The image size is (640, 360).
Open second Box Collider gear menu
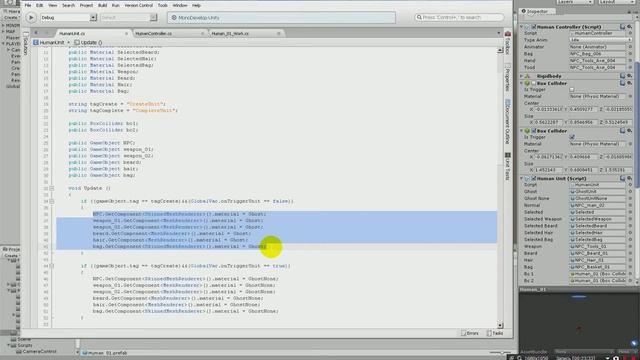pos(630,131)
